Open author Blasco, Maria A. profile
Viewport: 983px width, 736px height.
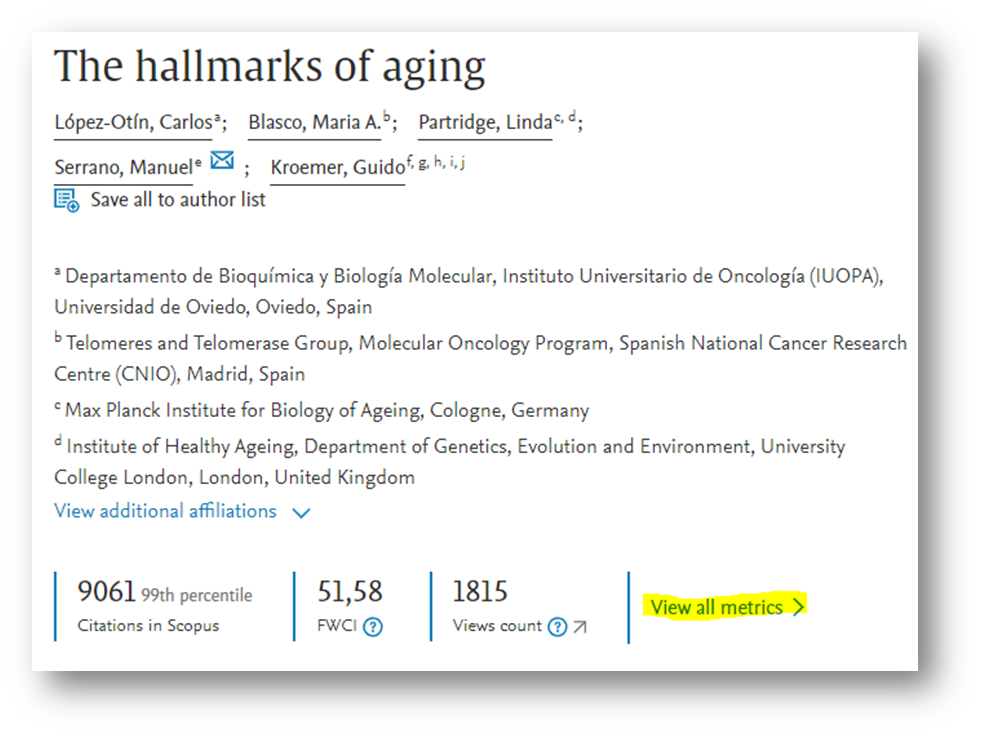pyautogui.click(x=314, y=123)
